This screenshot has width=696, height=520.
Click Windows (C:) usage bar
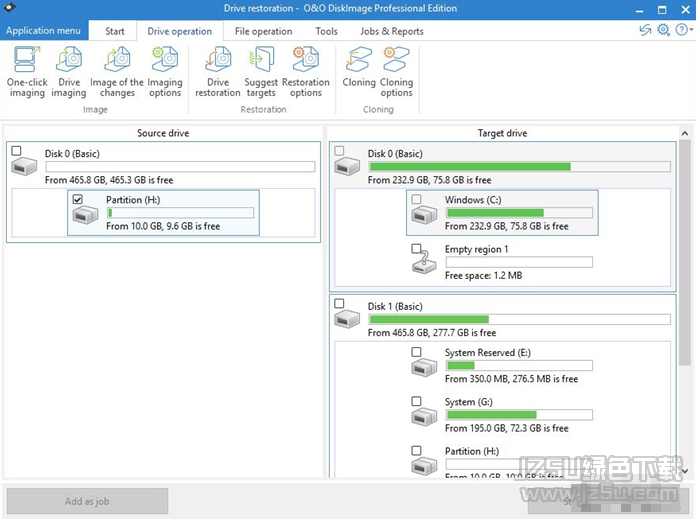coord(519,213)
